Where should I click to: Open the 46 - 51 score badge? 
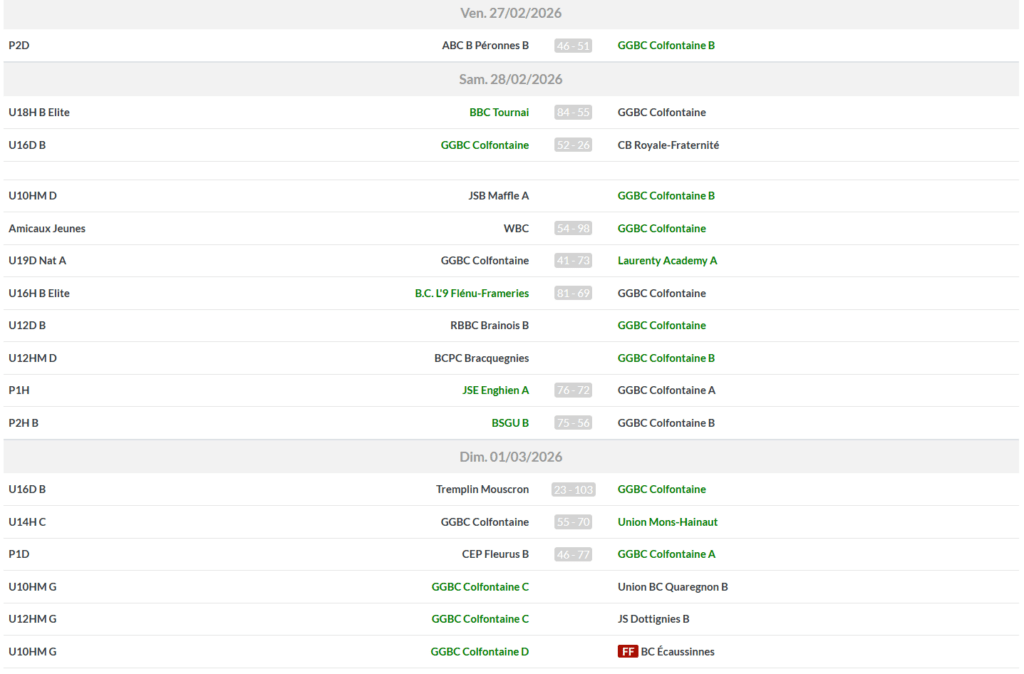[x=573, y=46]
